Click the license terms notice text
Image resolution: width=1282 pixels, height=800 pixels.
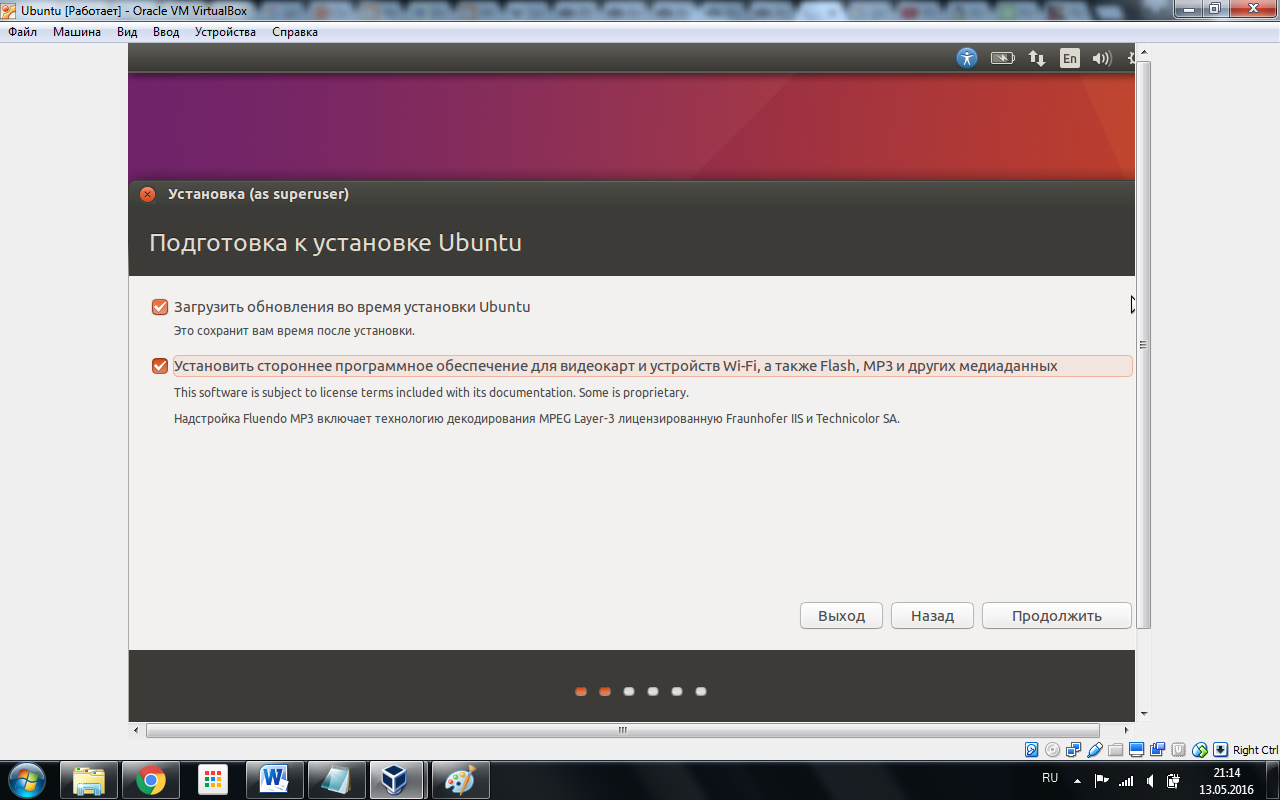(431, 393)
